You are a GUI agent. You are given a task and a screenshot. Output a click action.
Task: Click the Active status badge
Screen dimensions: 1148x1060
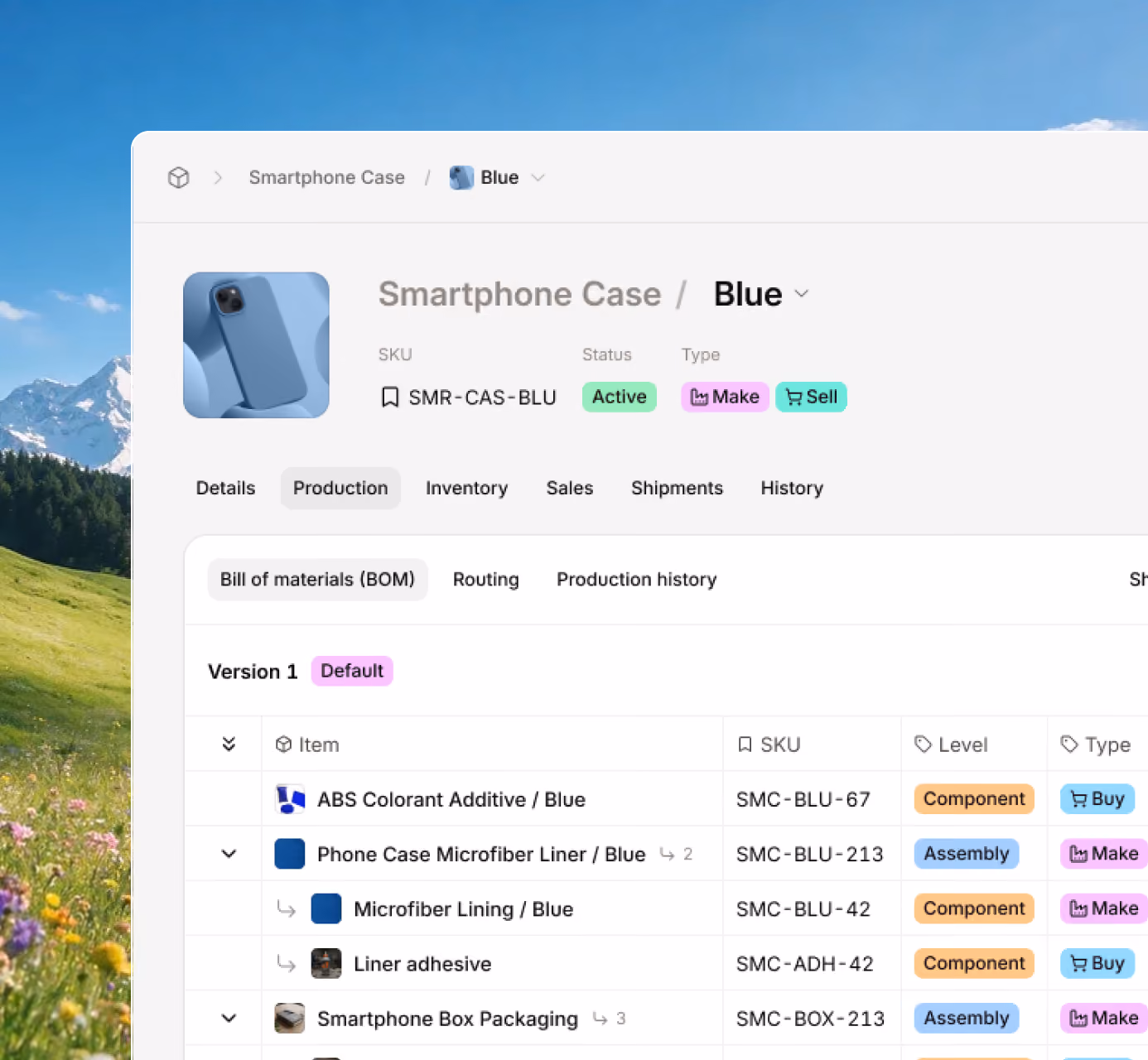620,397
